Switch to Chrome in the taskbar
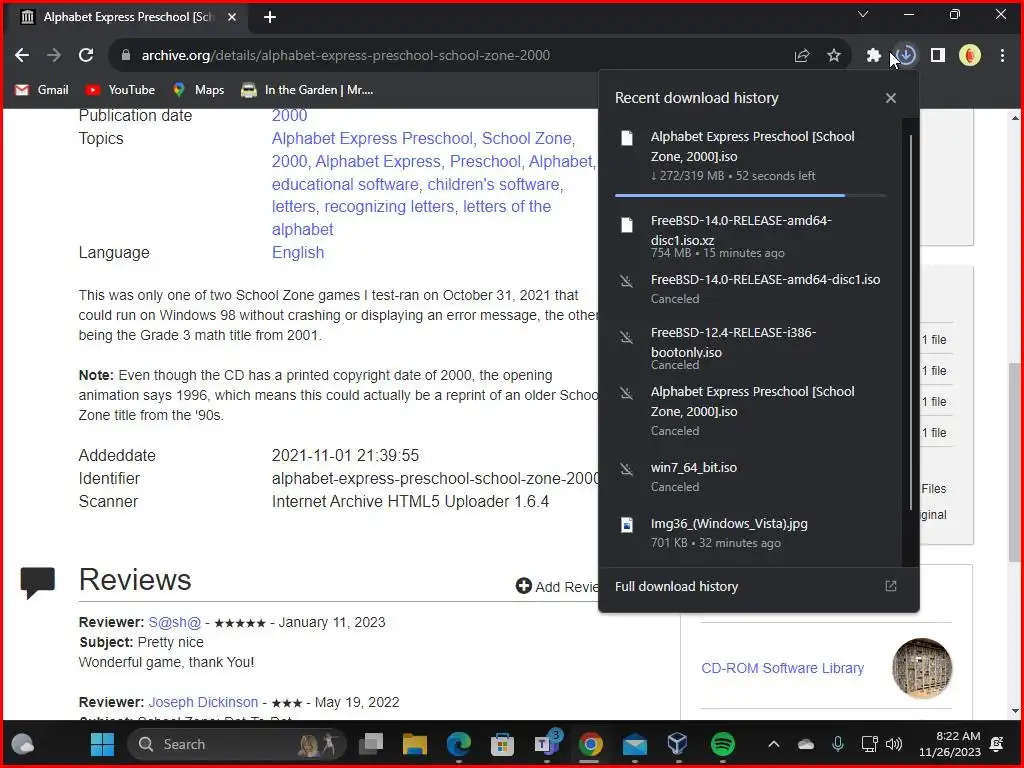This screenshot has height=768, width=1024. coord(590,744)
